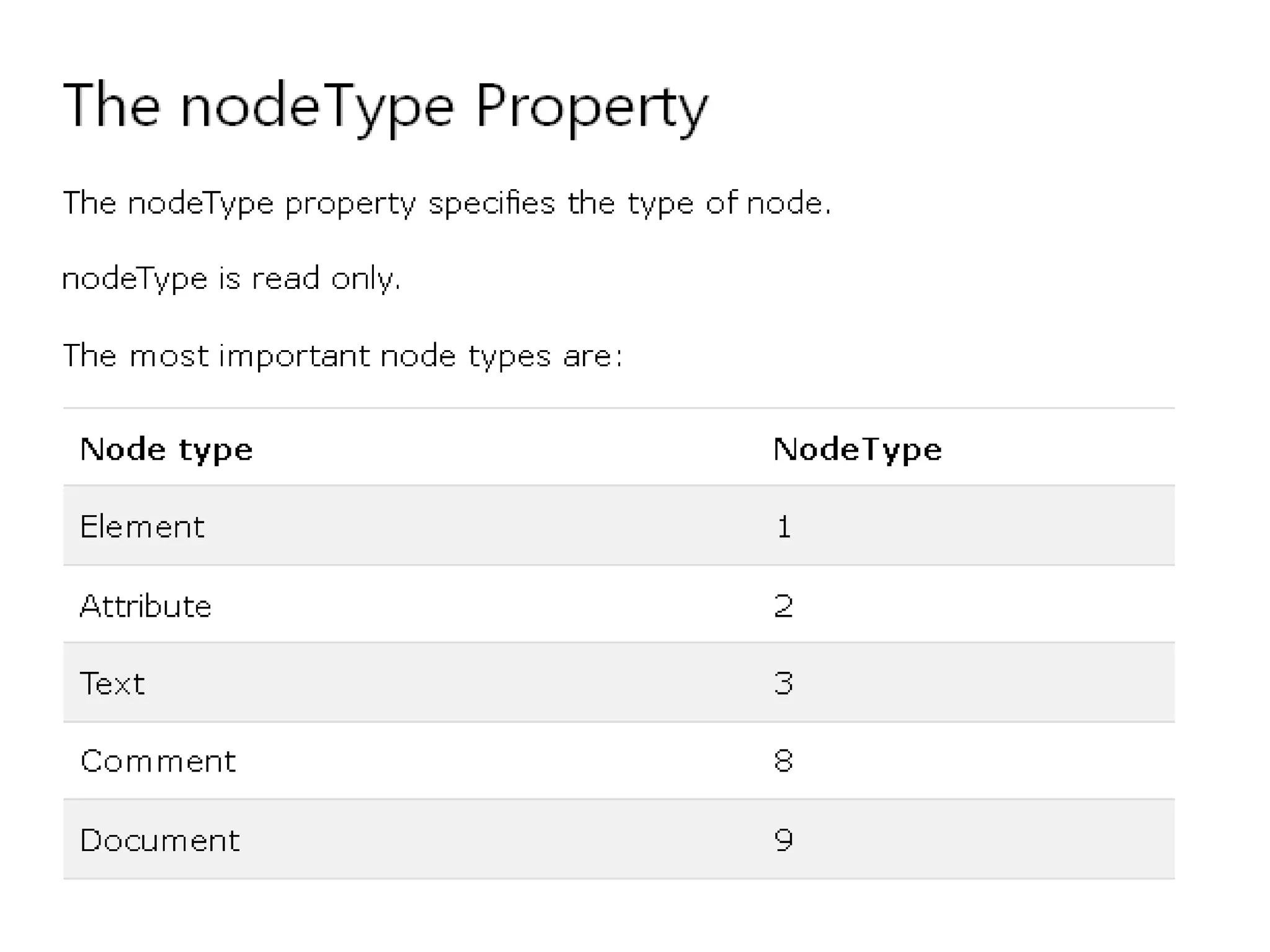Click the 'Text' table cell
This screenshot has width=1270, height=952.
112,684
